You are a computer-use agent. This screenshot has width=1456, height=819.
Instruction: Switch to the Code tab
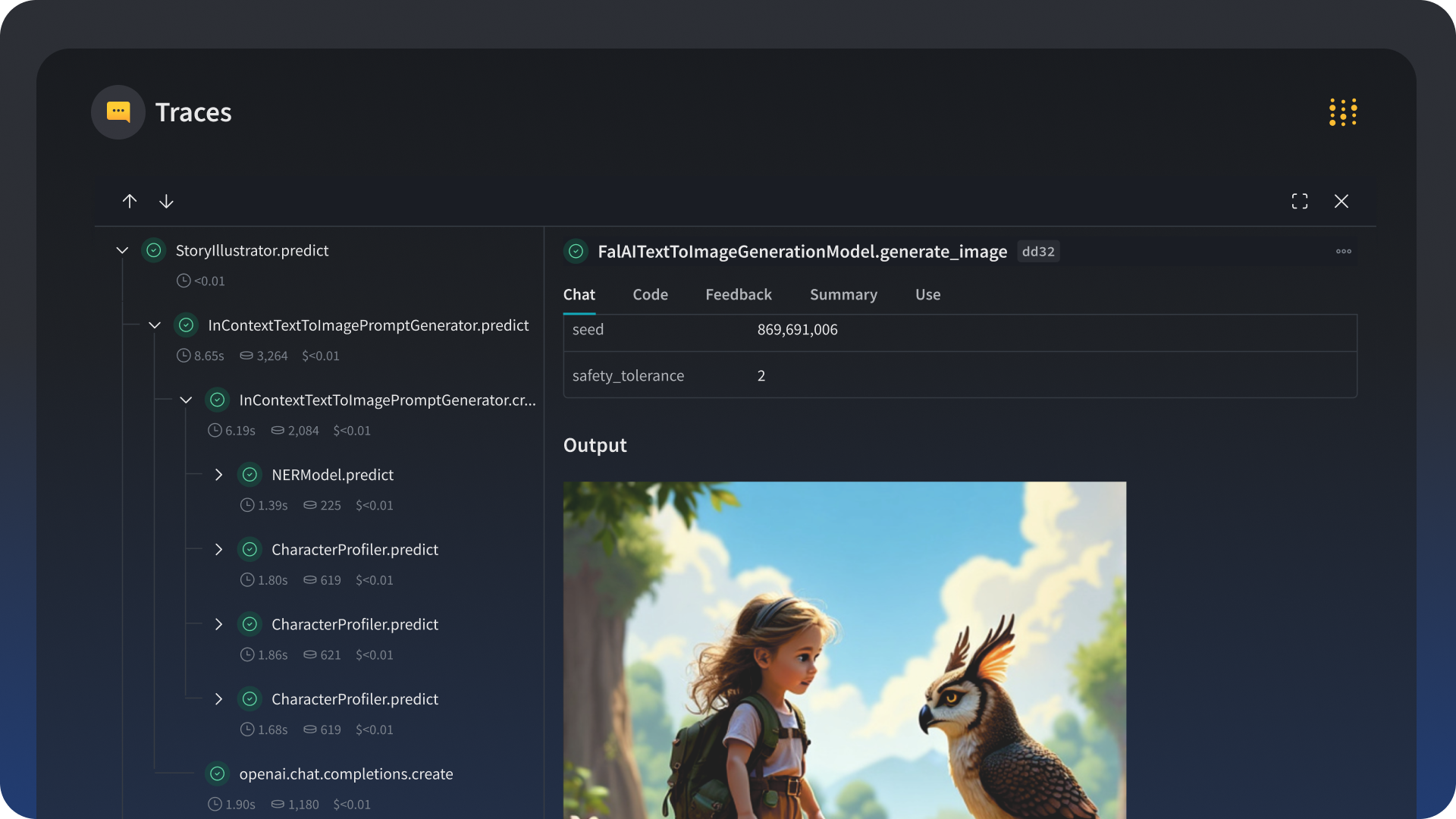pyautogui.click(x=650, y=295)
